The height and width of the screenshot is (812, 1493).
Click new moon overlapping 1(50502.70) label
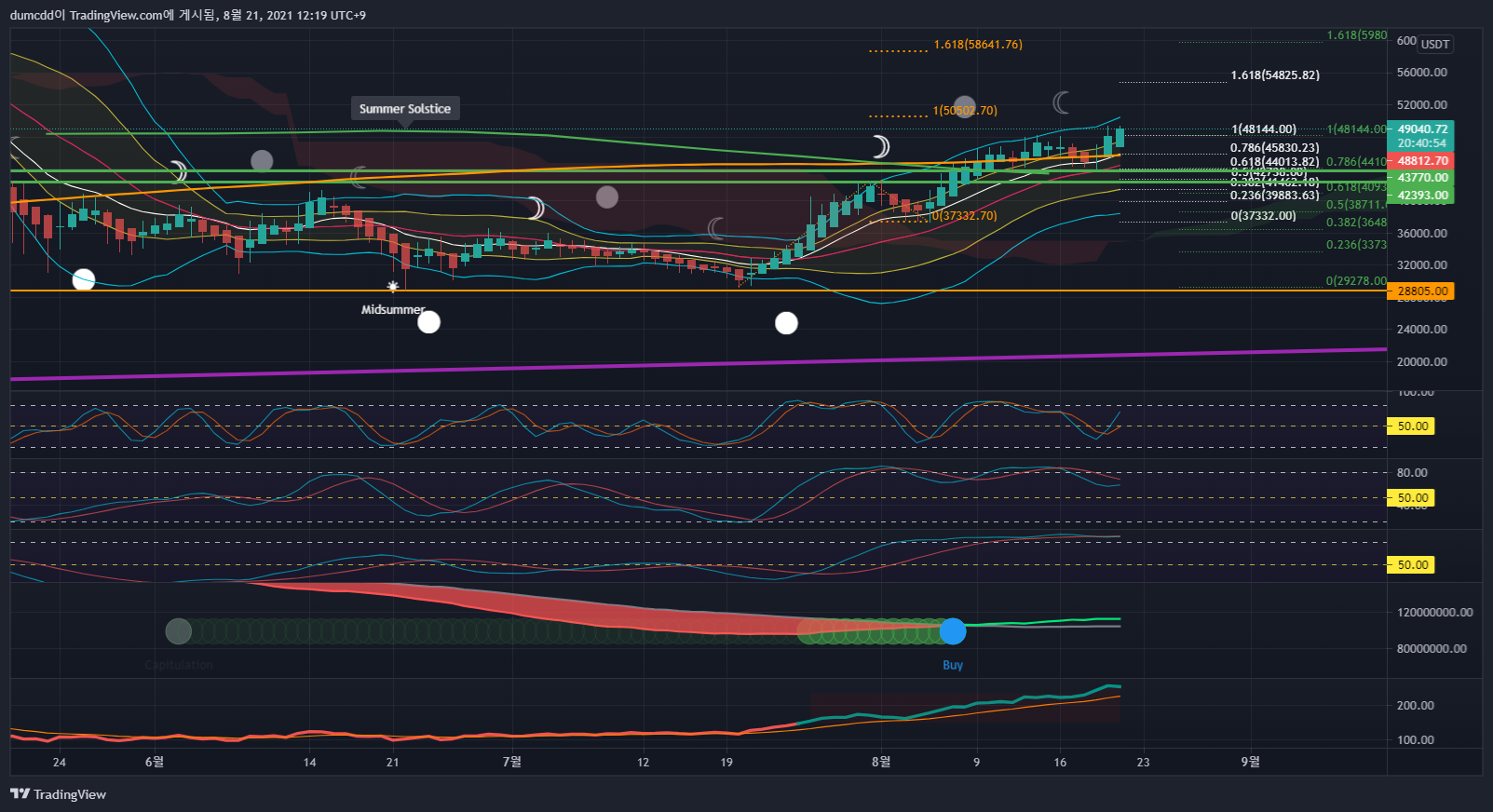965,107
